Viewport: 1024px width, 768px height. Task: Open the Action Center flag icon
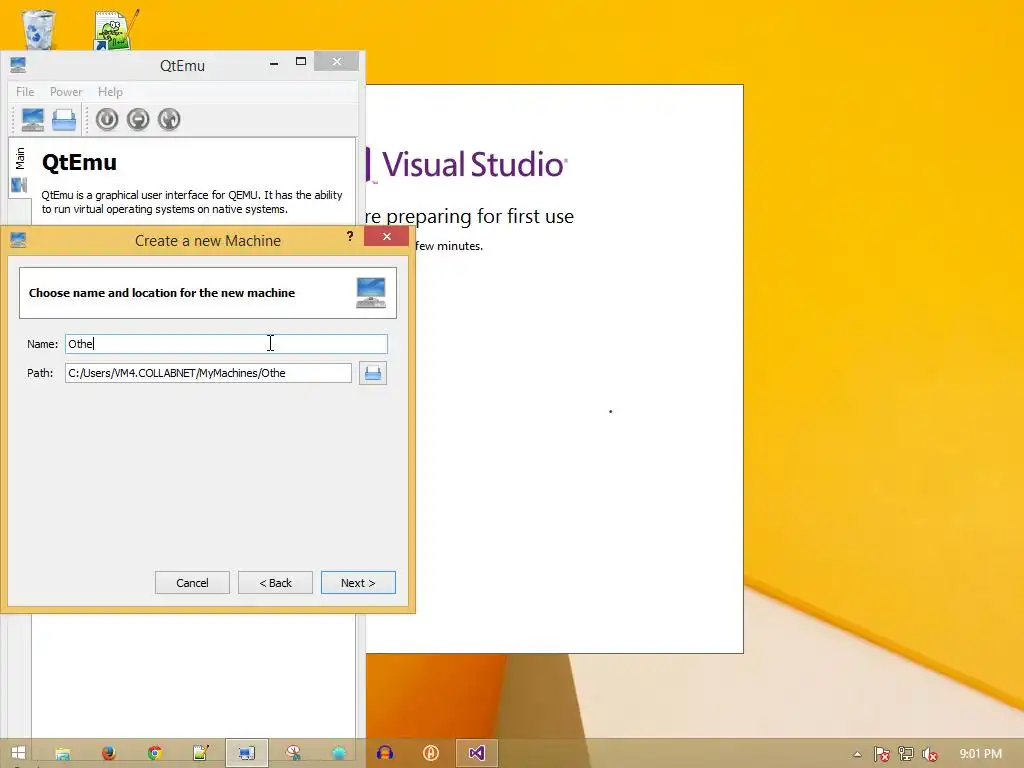(882, 754)
